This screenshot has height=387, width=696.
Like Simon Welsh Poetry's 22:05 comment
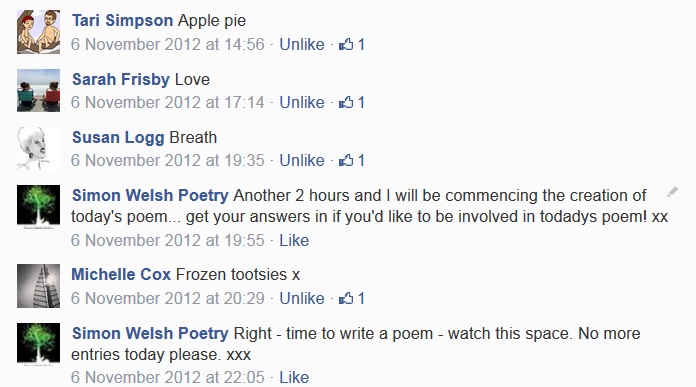tap(294, 377)
